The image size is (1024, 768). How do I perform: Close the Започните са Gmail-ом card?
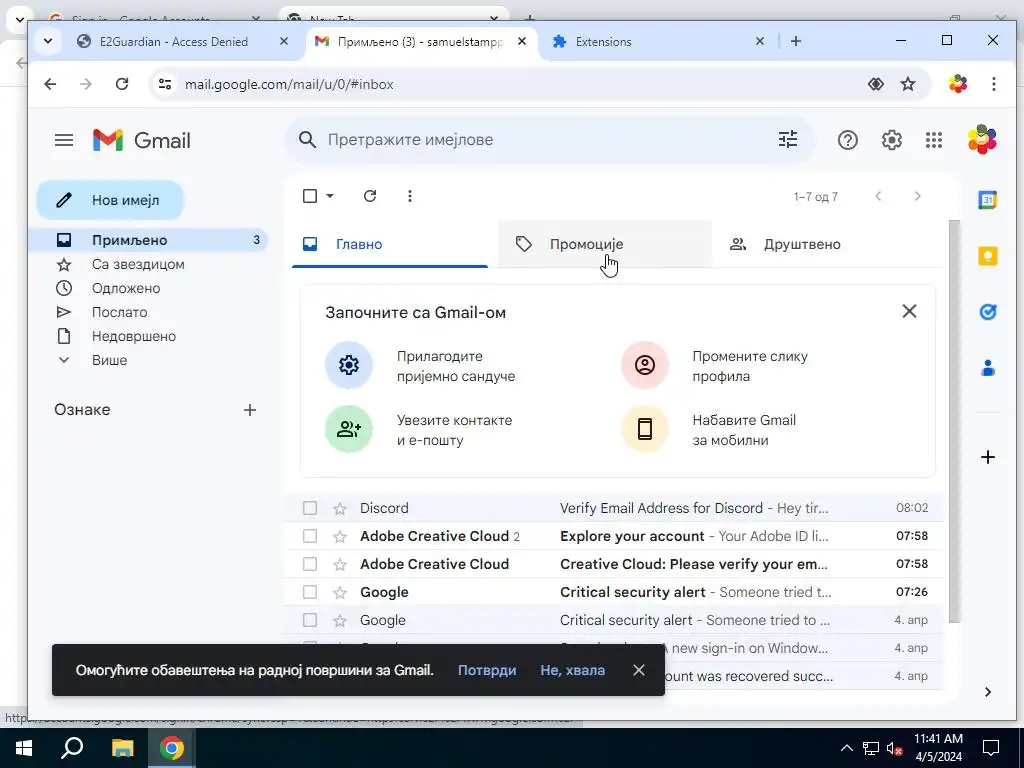pyautogui.click(x=909, y=312)
